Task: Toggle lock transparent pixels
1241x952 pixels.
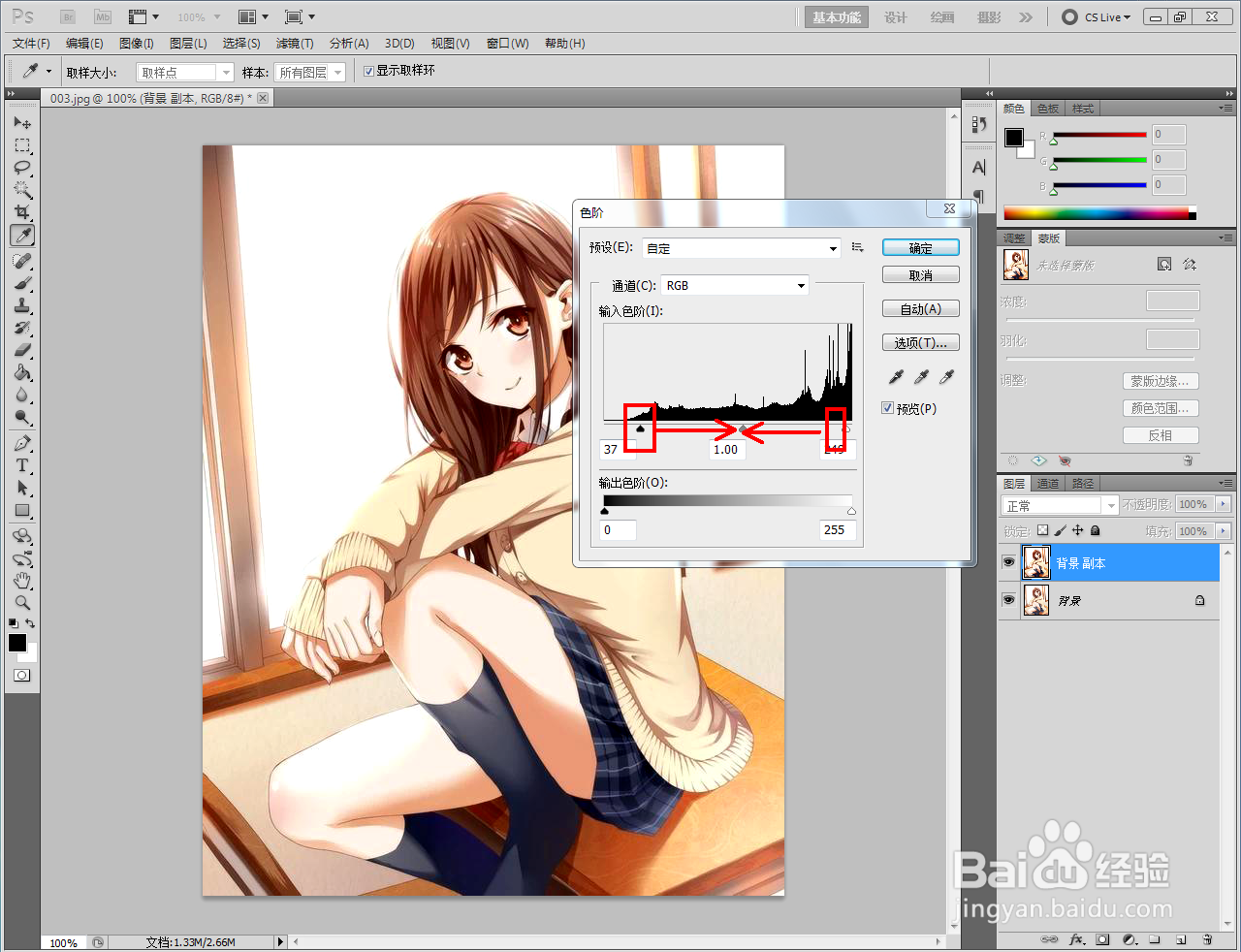Action: (1042, 530)
